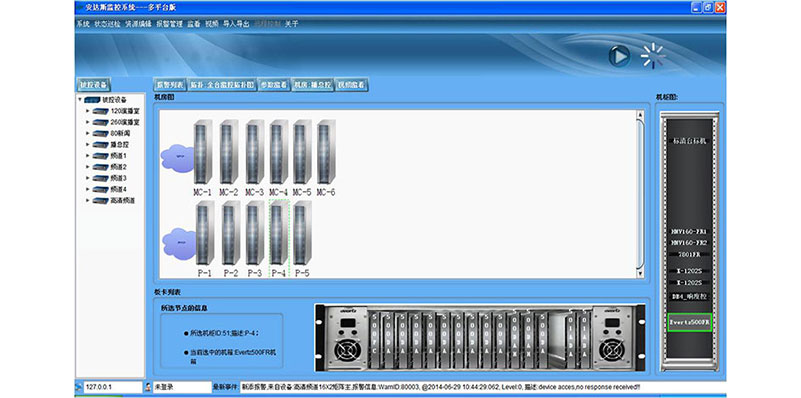
Task: Open the 导入导出 menu
Action: click(x=237, y=24)
